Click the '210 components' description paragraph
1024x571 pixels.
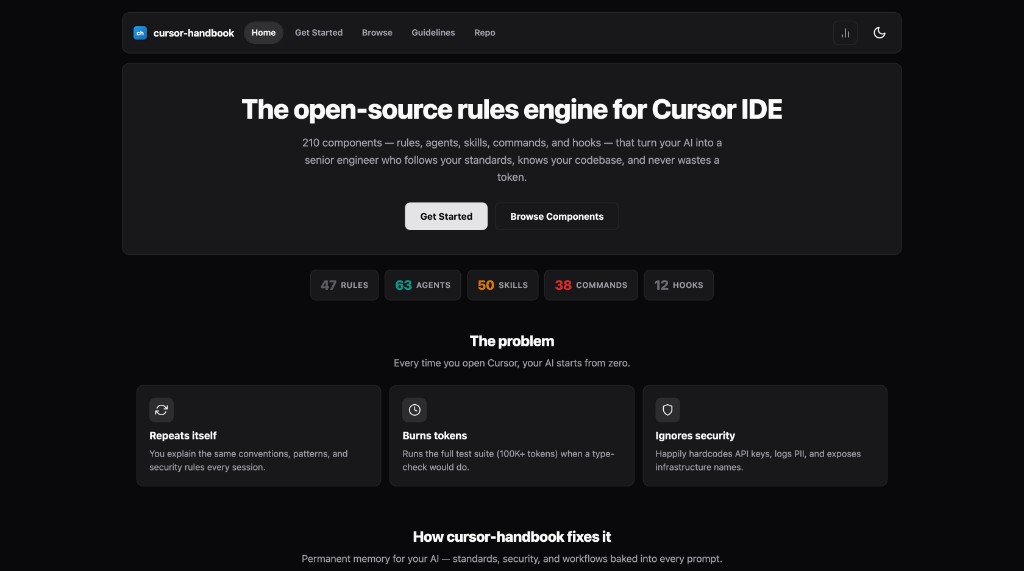tap(511, 160)
